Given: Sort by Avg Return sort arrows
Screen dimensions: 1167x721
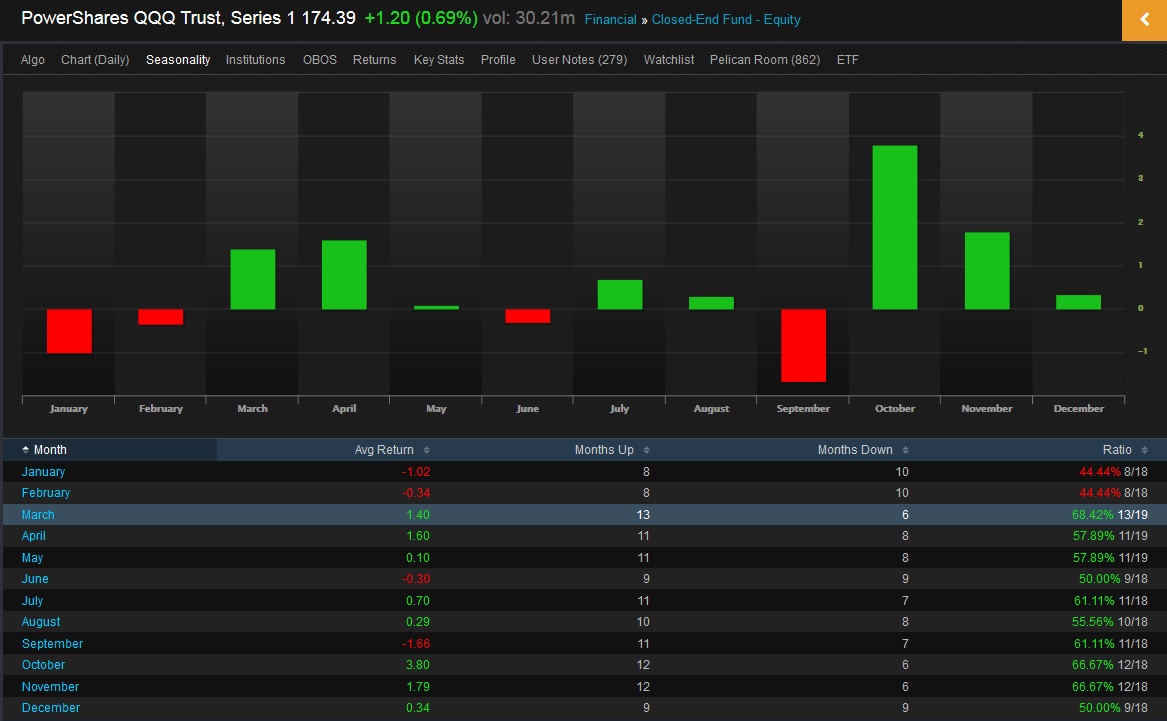Looking at the screenshot, I should pos(426,450).
